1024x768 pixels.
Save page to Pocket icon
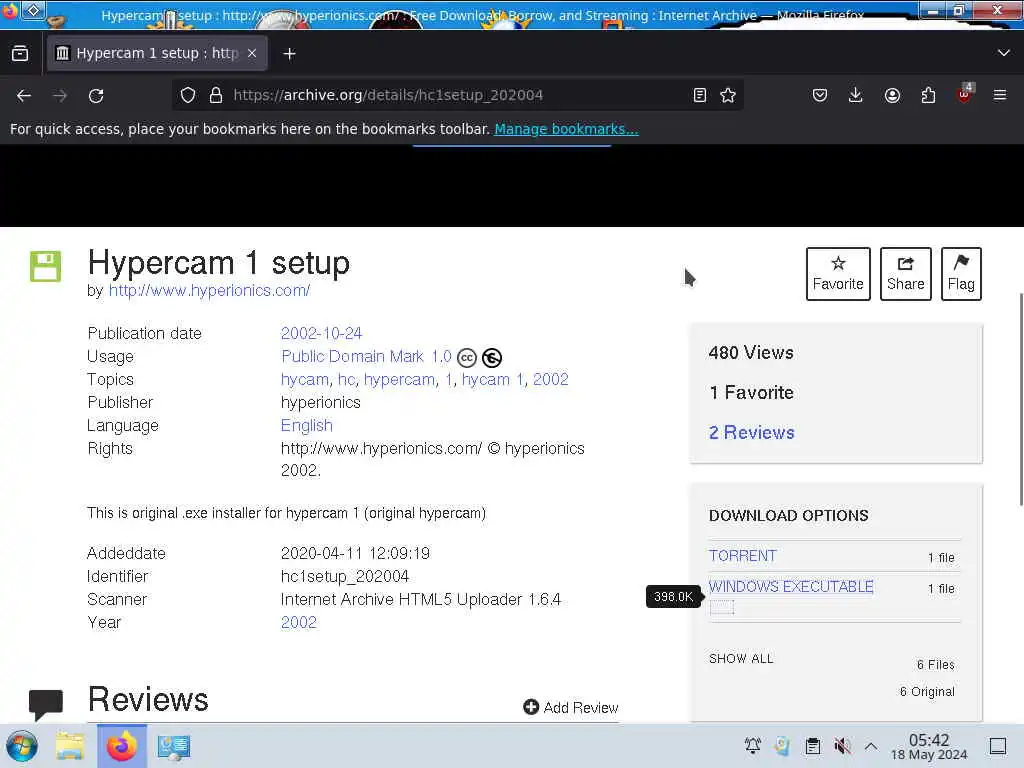[820, 95]
